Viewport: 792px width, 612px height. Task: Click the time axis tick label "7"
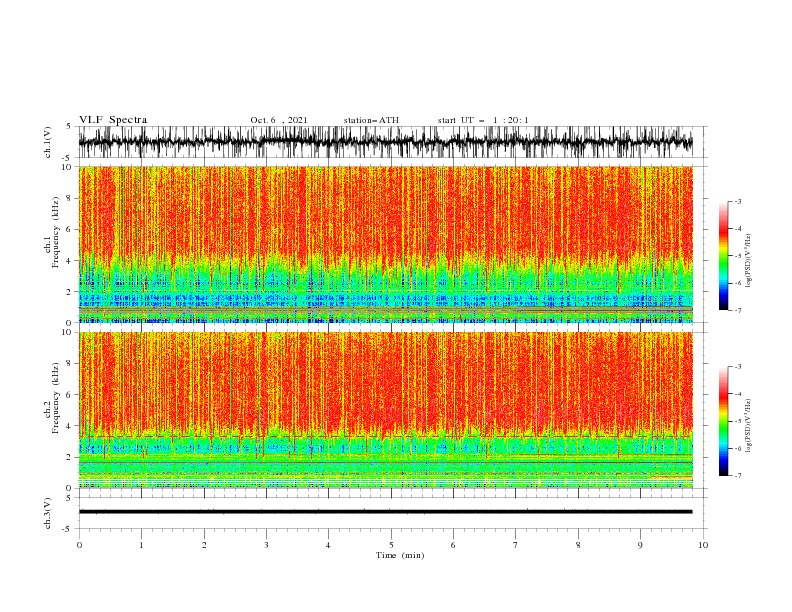point(516,545)
